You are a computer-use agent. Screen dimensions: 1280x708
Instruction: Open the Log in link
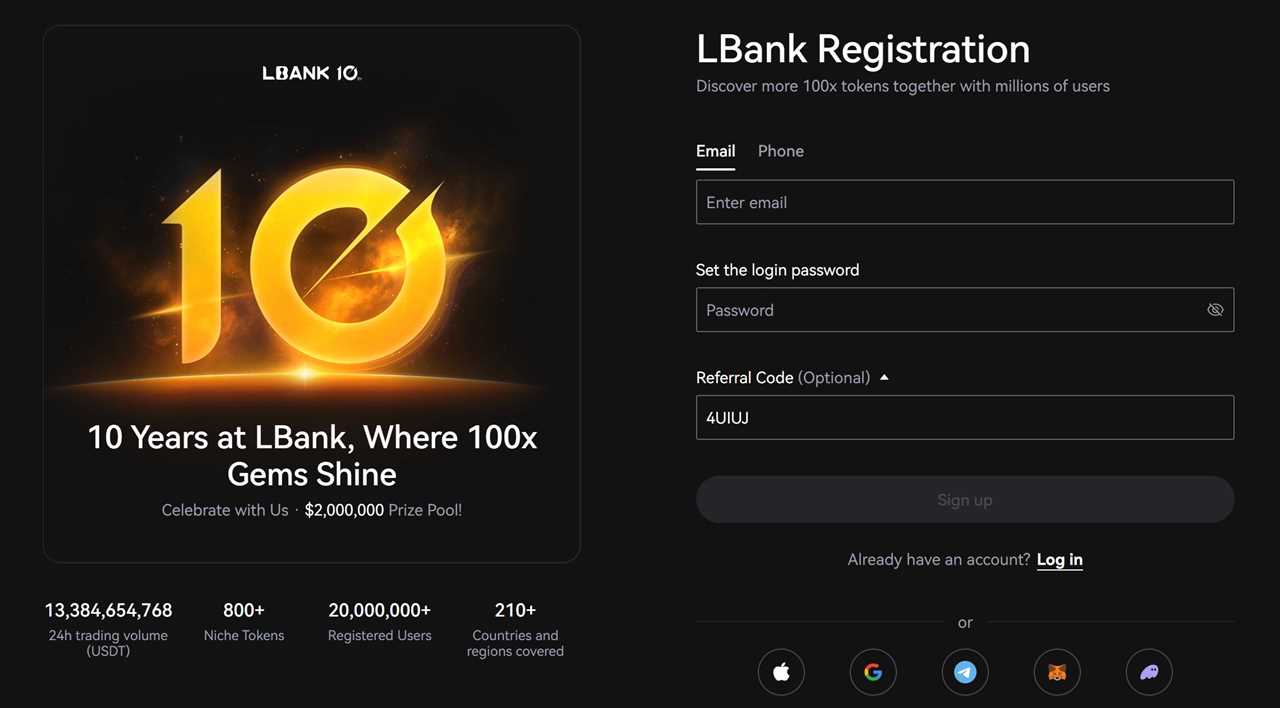(x=1059, y=559)
